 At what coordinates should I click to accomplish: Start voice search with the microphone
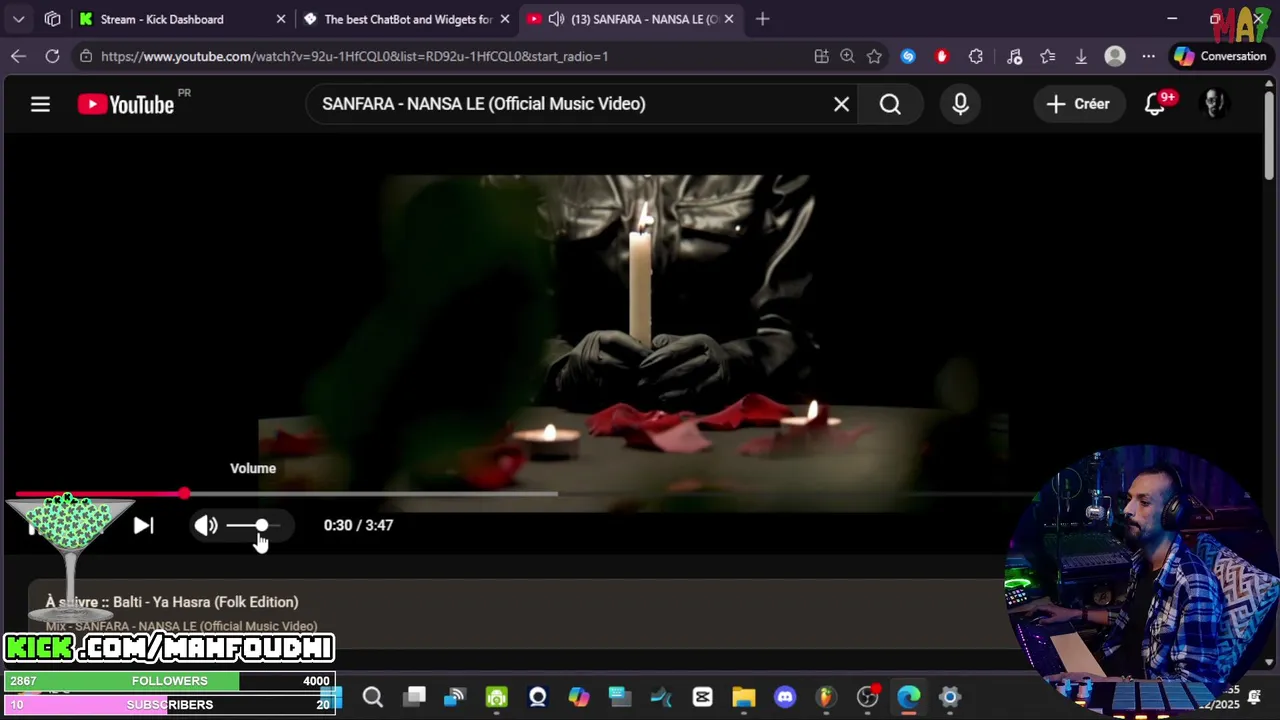(960, 104)
